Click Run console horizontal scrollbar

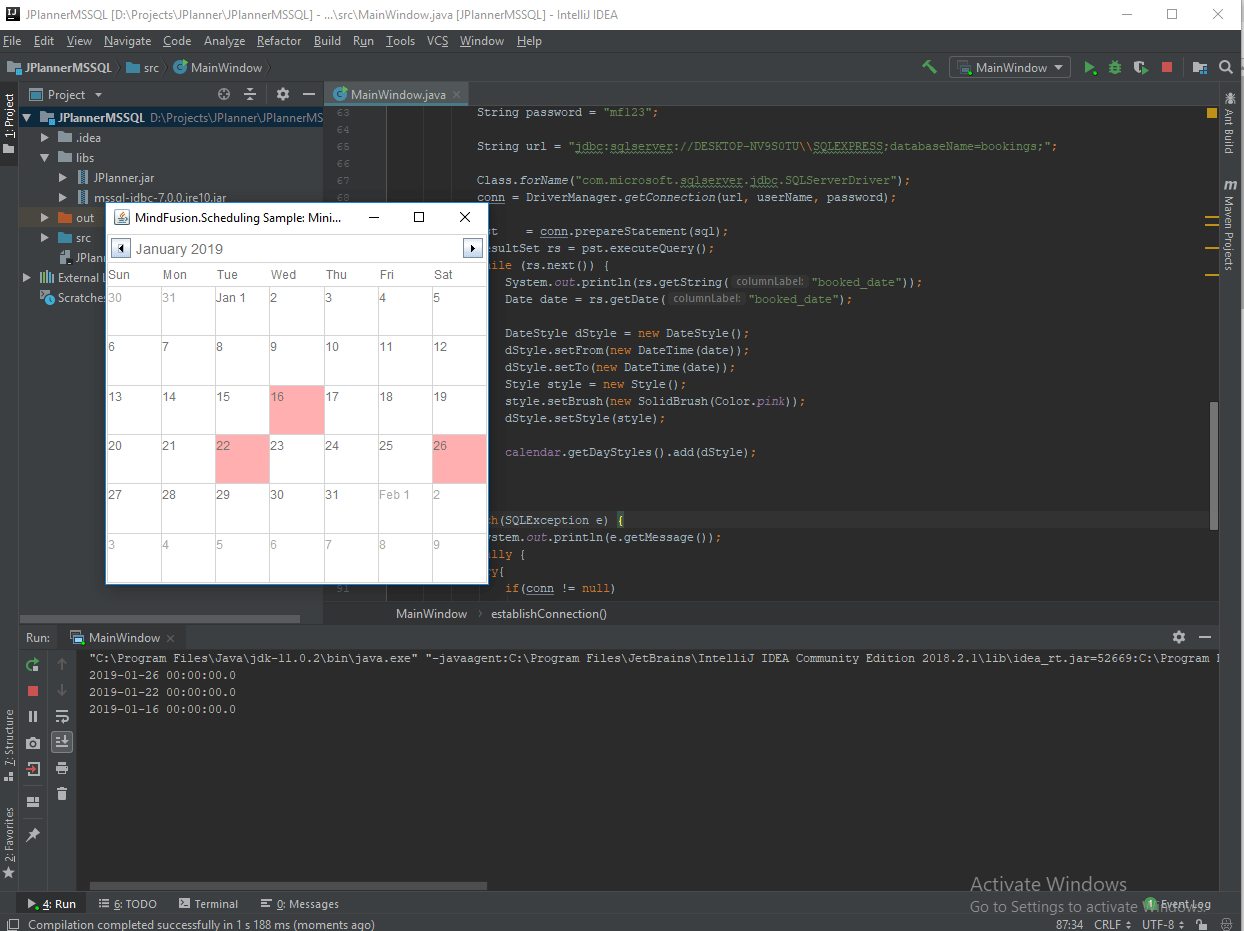tap(288, 885)
